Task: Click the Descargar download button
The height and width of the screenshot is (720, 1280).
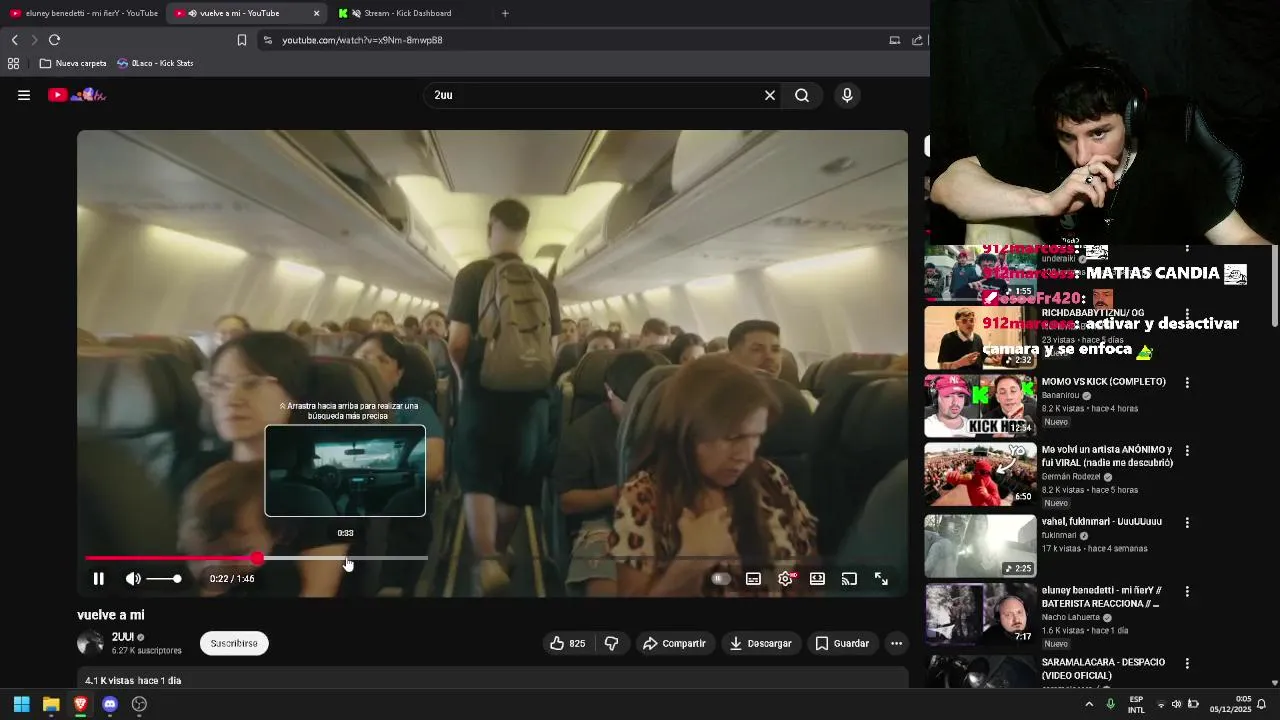Action: click(760, 643)
